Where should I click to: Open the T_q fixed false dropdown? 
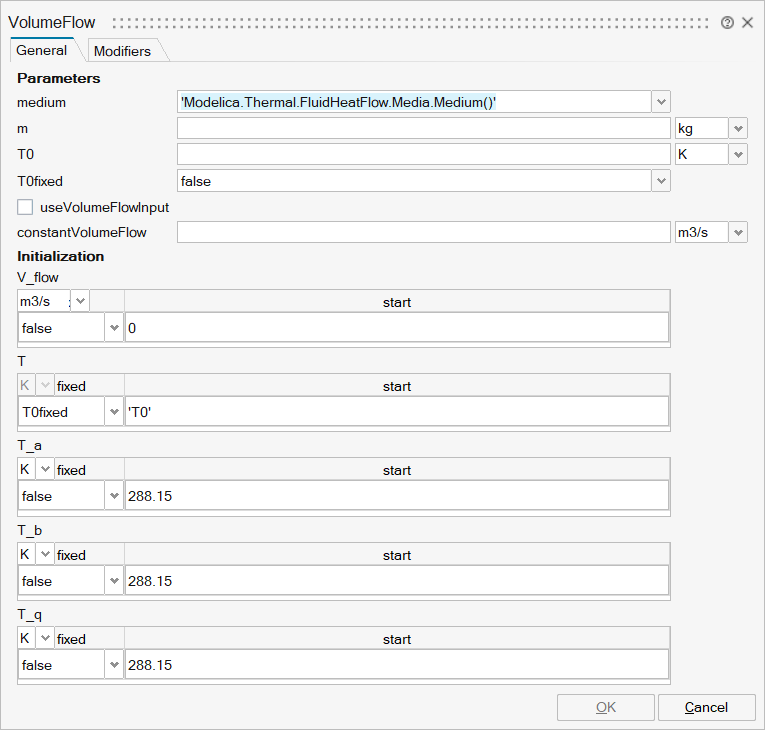click(x=113, y=665)
